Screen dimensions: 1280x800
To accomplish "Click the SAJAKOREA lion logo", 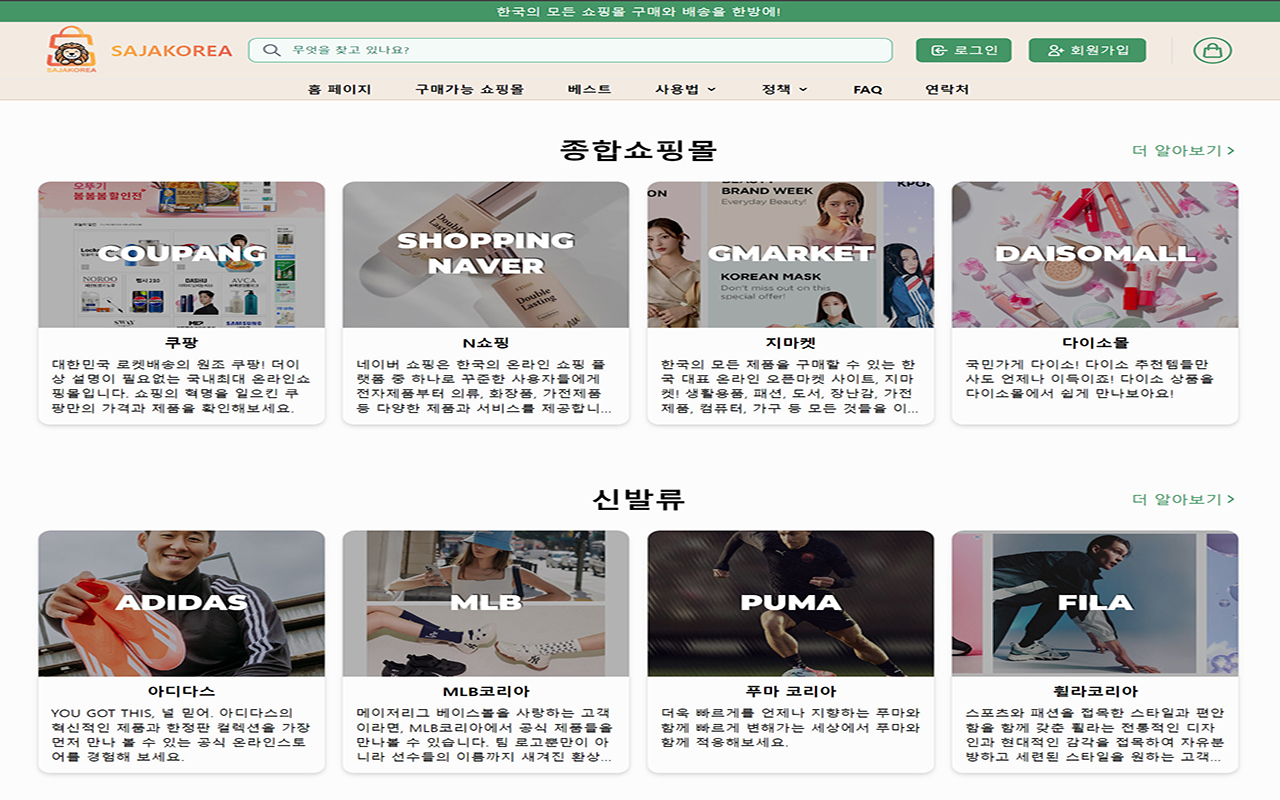I will [71, 50].
